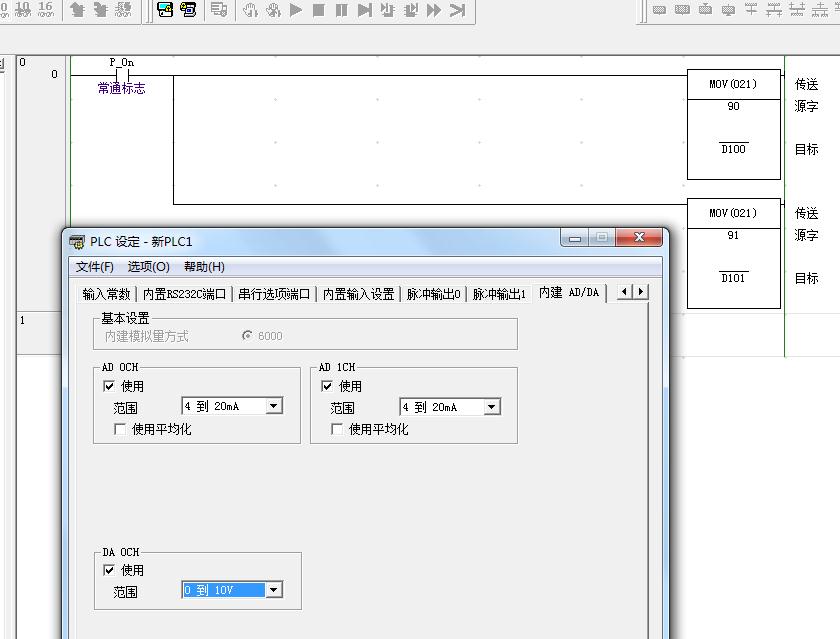Expand AD 1CH 范围 combo box
This screenshot has height=639, width=840.
pos(491,407)
